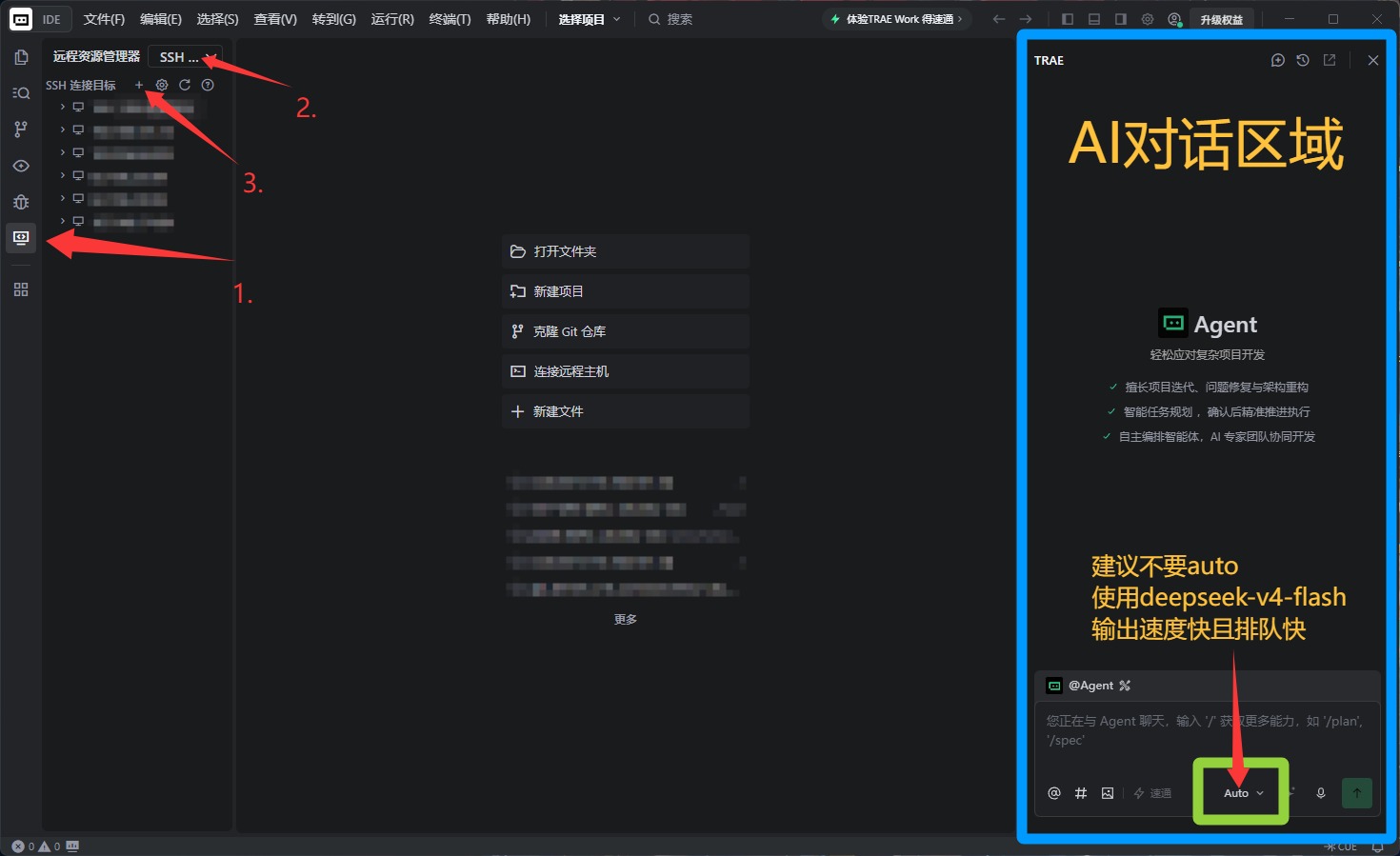Pop out the TRAE chat panel
Screen dimensions: 1400x856
[1330, 60]
